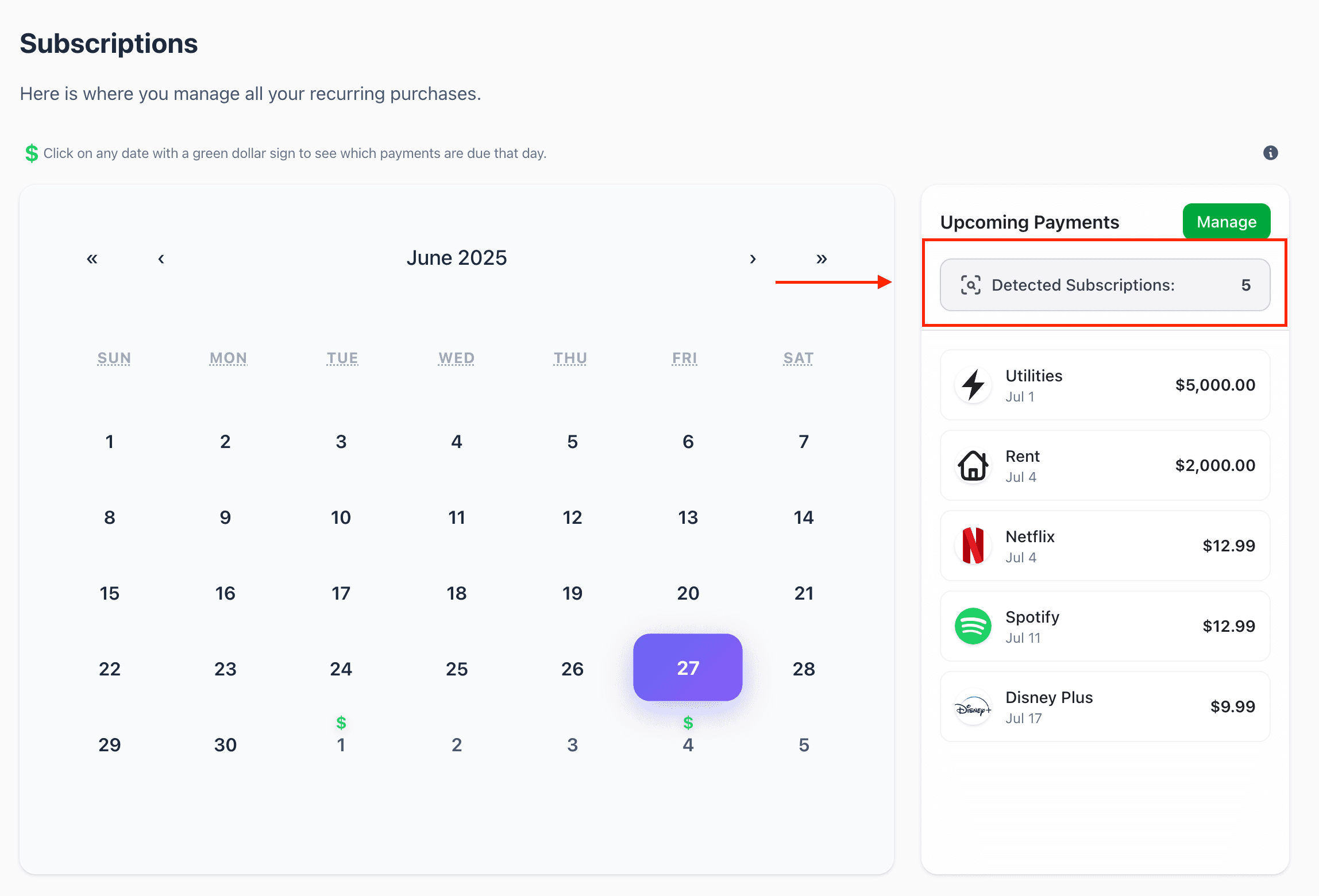Select June 28 on the calendar
Screen dimensions: 1319x896
tap(804, 669)
